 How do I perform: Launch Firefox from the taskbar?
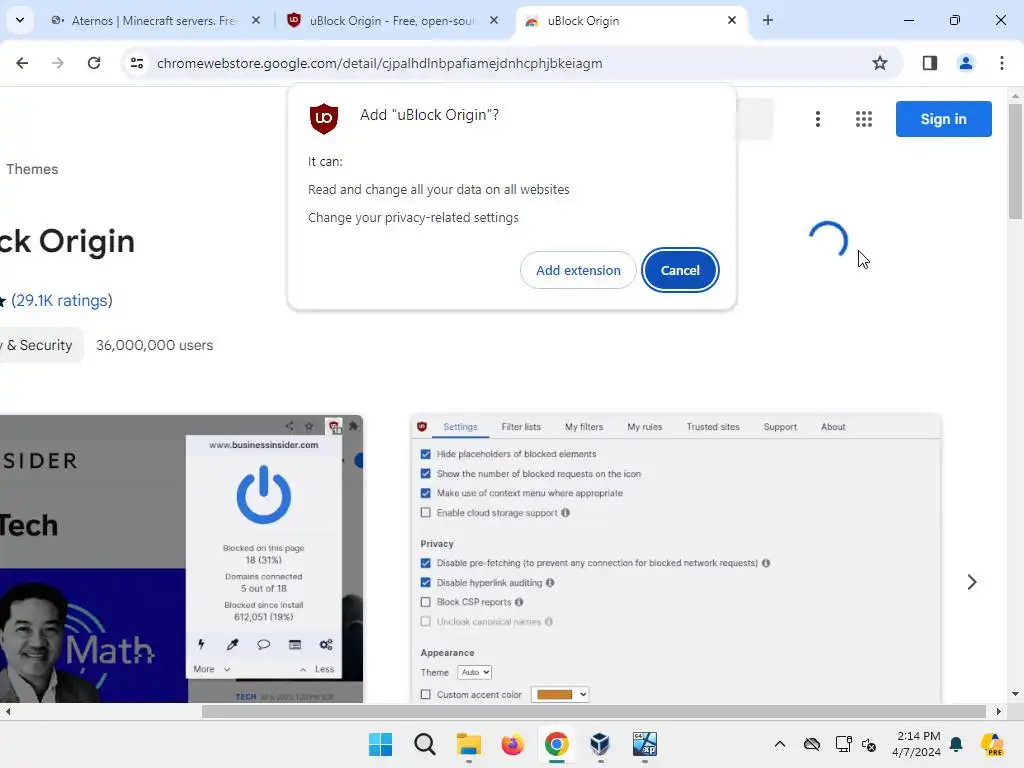(x=512, y=744)
